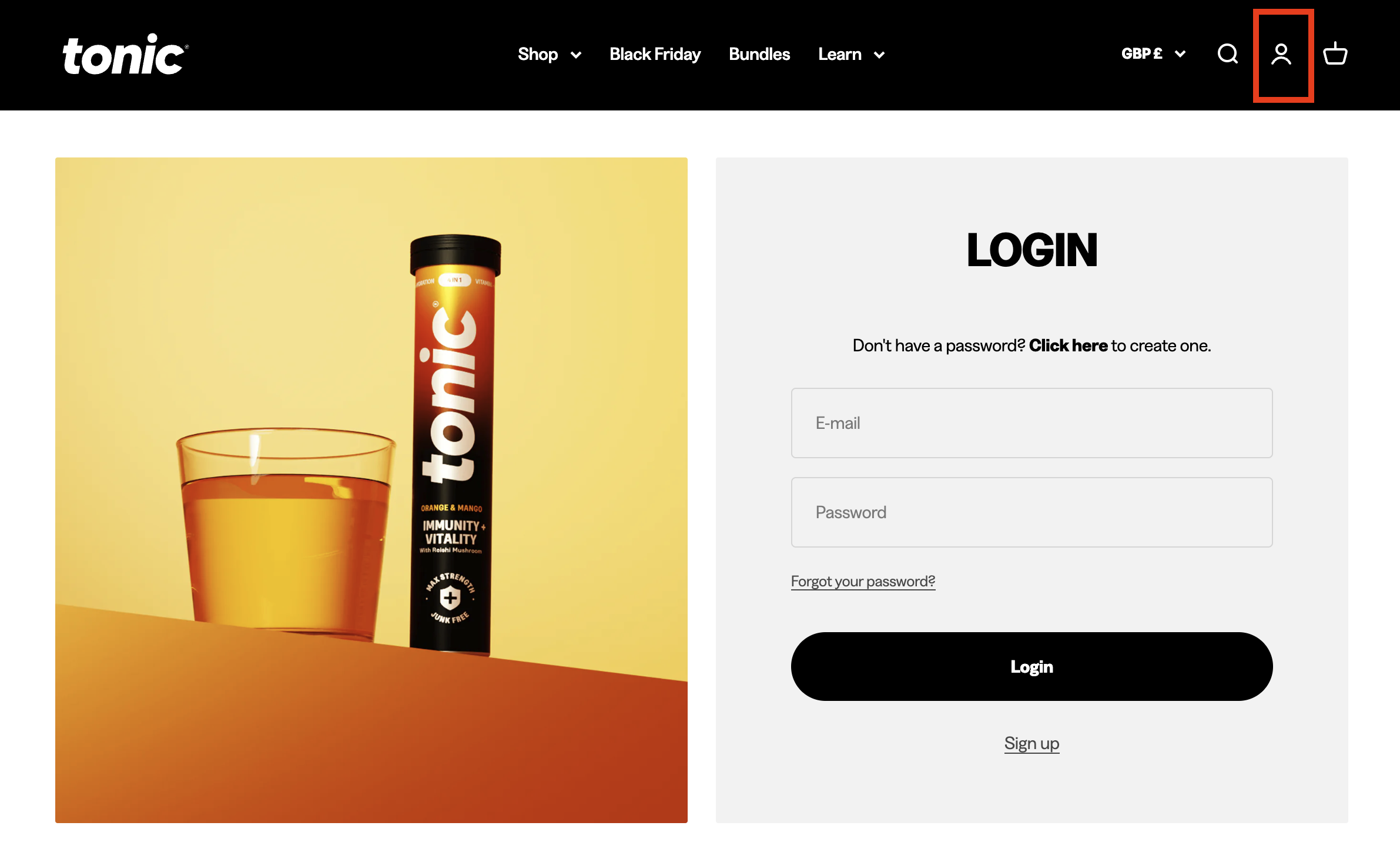The width and height of the screenshot is (1400, 866).
Task: Open the Black Friday menu item
Action: (655, 54)
